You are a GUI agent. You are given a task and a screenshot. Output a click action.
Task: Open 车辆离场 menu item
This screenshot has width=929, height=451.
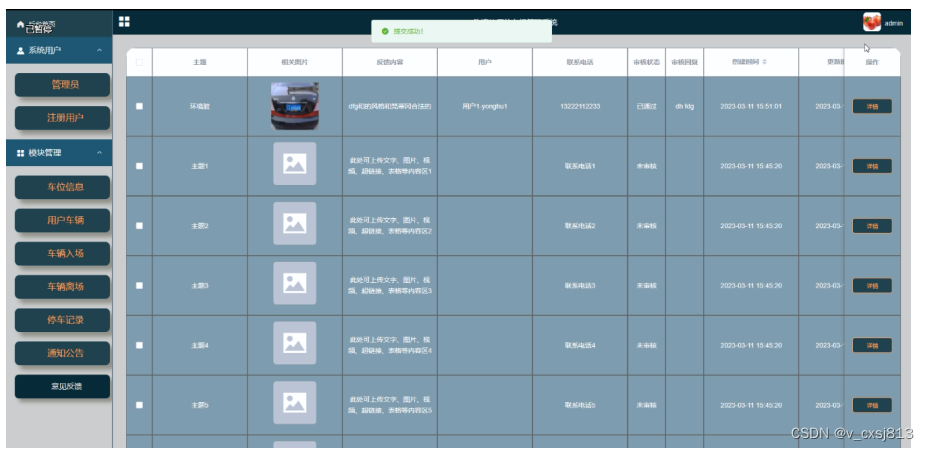[x=62, y=287]
